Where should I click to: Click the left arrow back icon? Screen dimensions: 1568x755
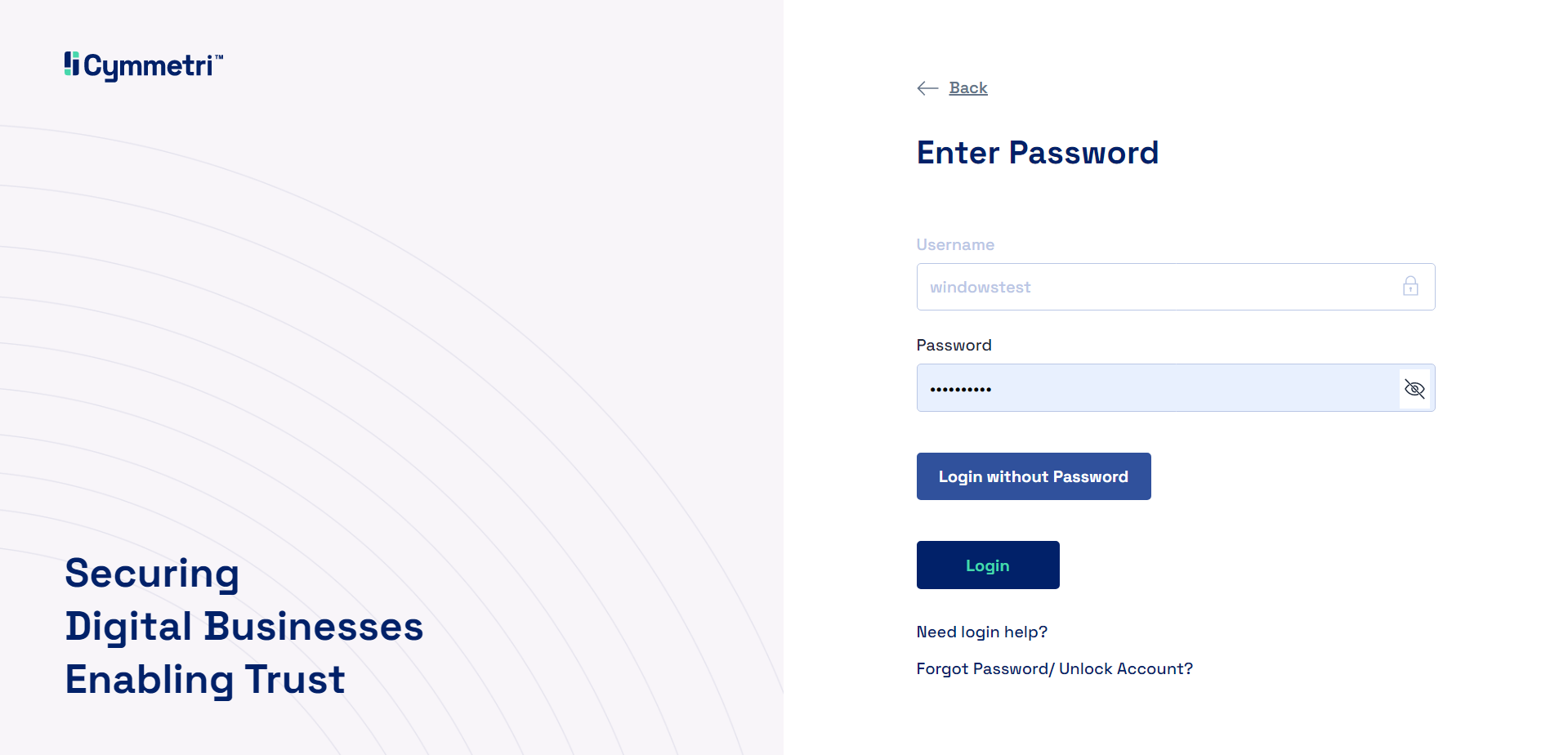point(927,88)
